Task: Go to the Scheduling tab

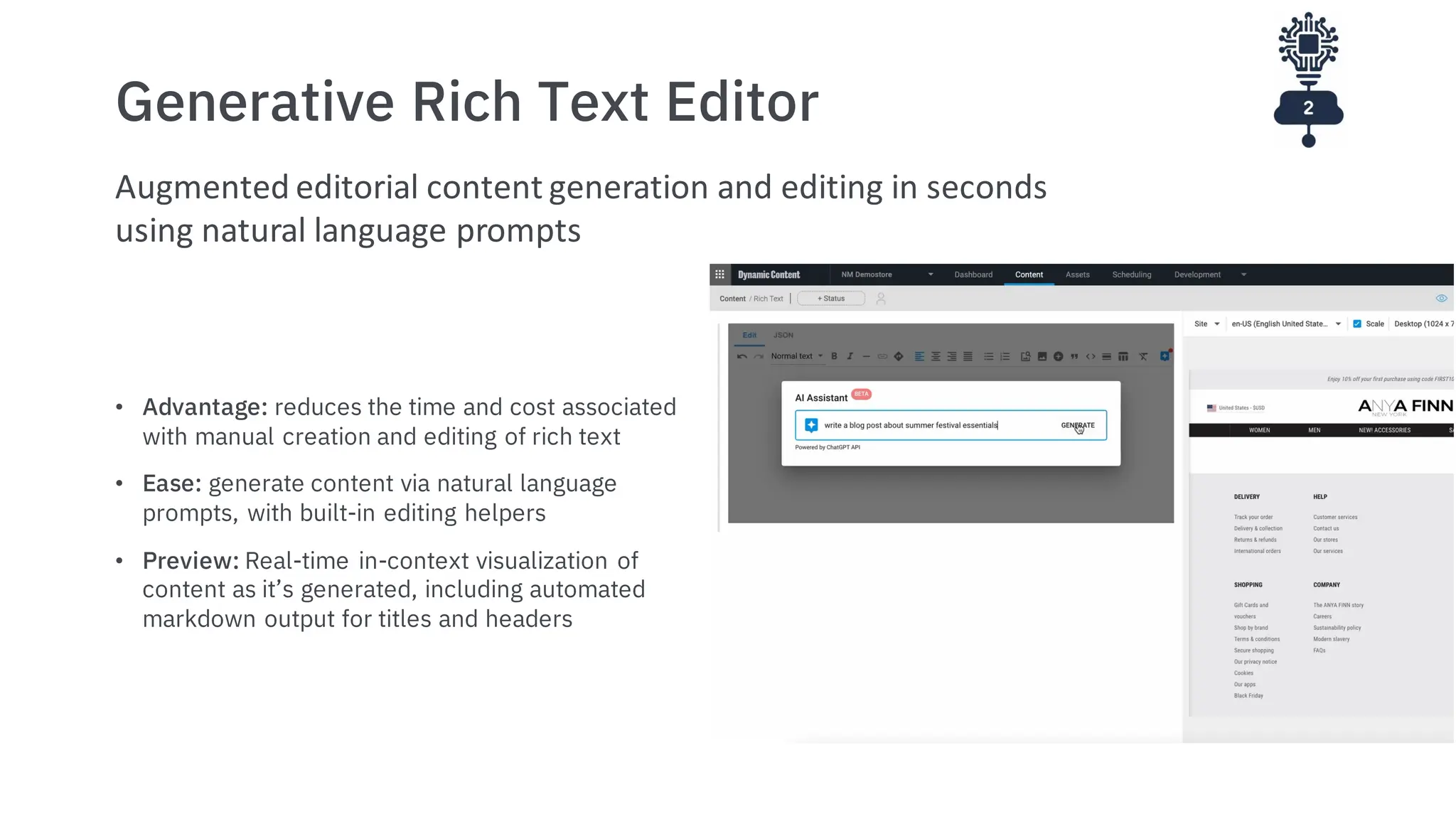Action: tap(1131, 274)
